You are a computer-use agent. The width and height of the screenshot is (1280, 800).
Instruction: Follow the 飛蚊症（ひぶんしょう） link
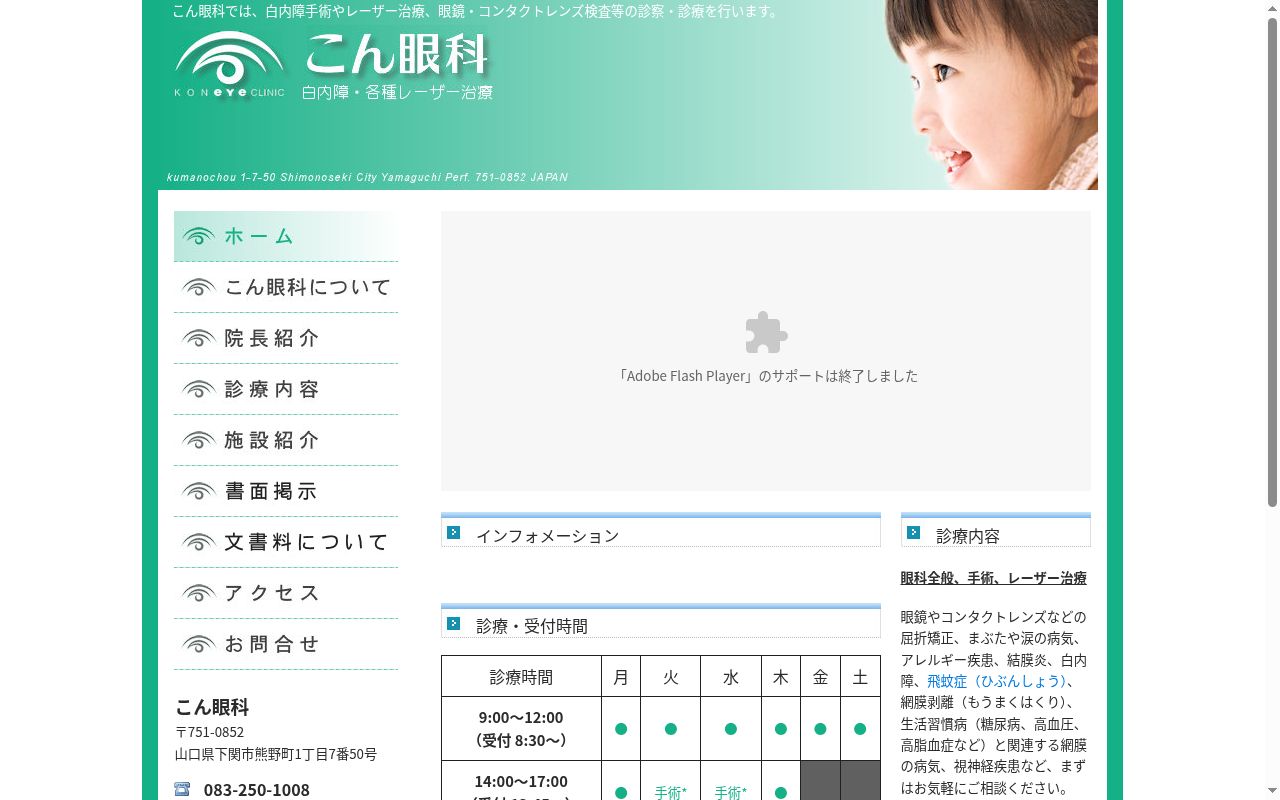pos(995,681)
